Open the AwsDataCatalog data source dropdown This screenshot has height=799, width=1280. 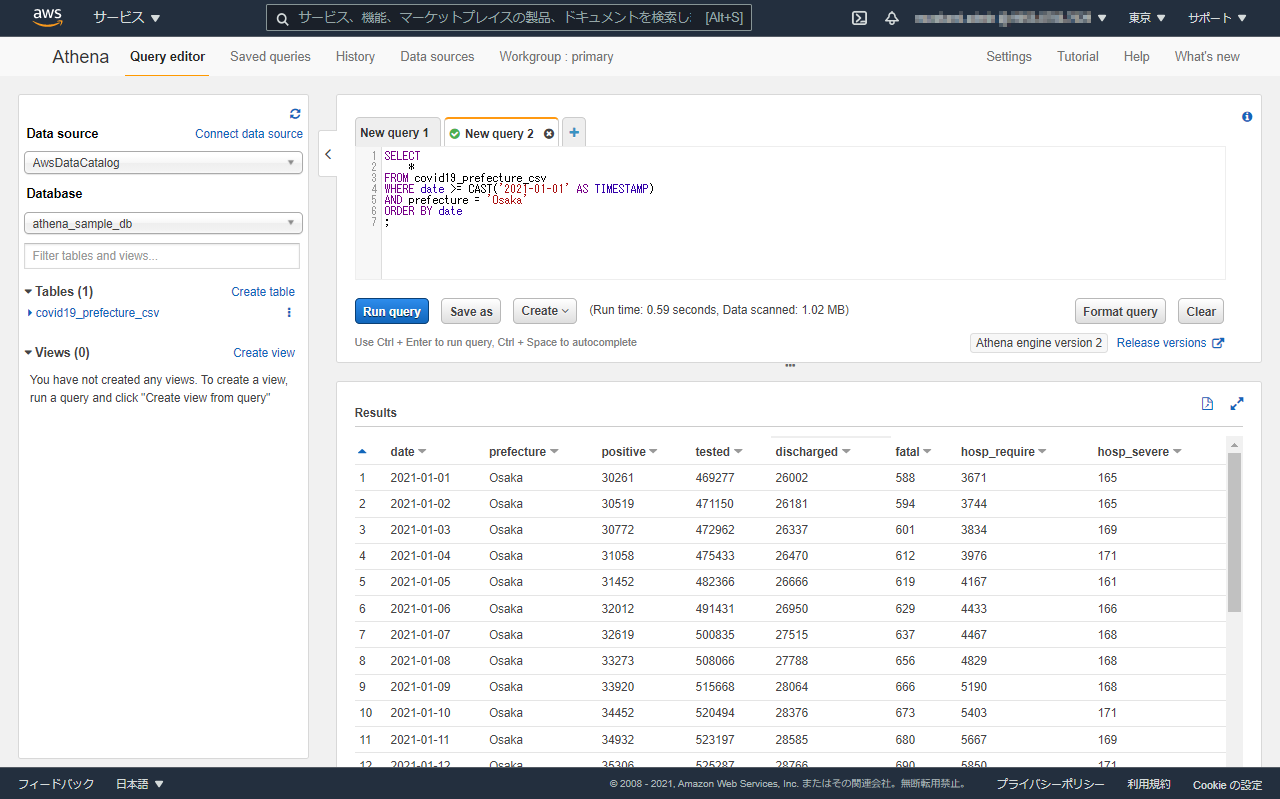163,163
